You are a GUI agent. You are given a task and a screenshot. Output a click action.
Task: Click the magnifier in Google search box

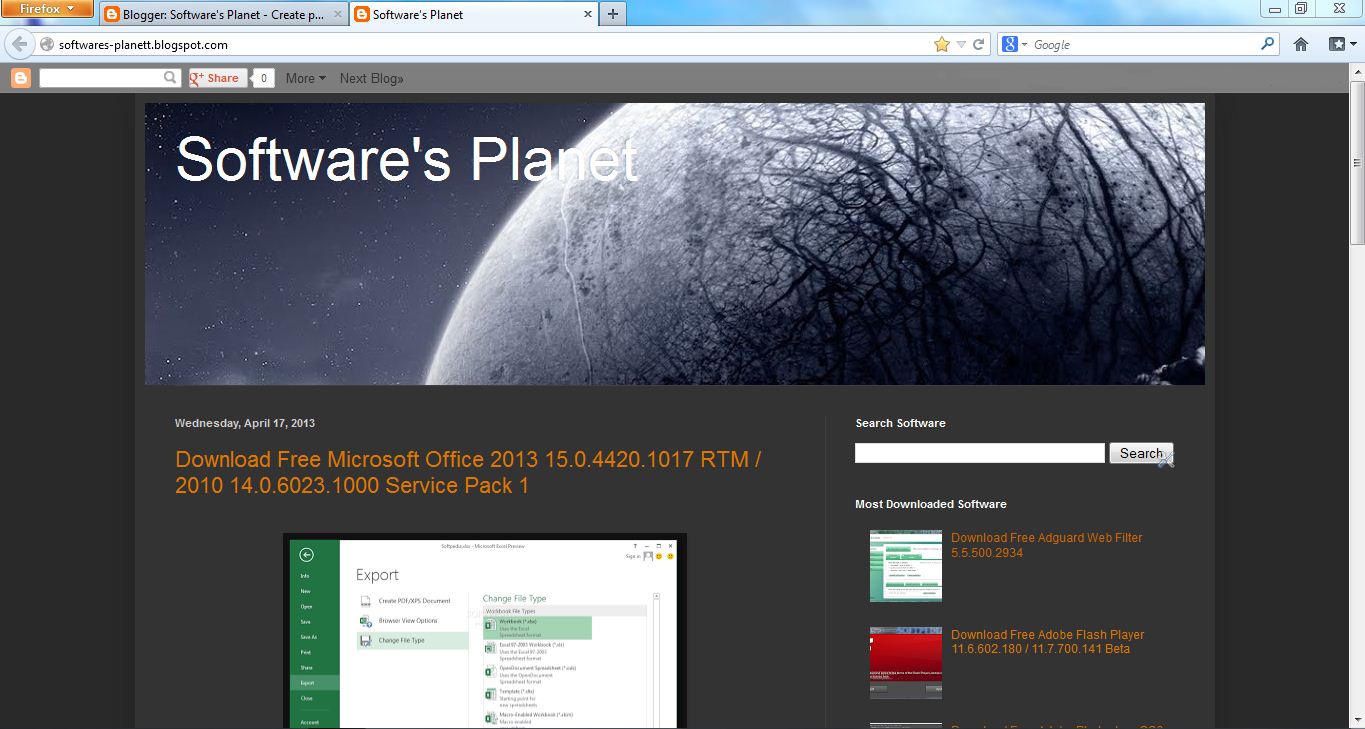(1268, 44)
